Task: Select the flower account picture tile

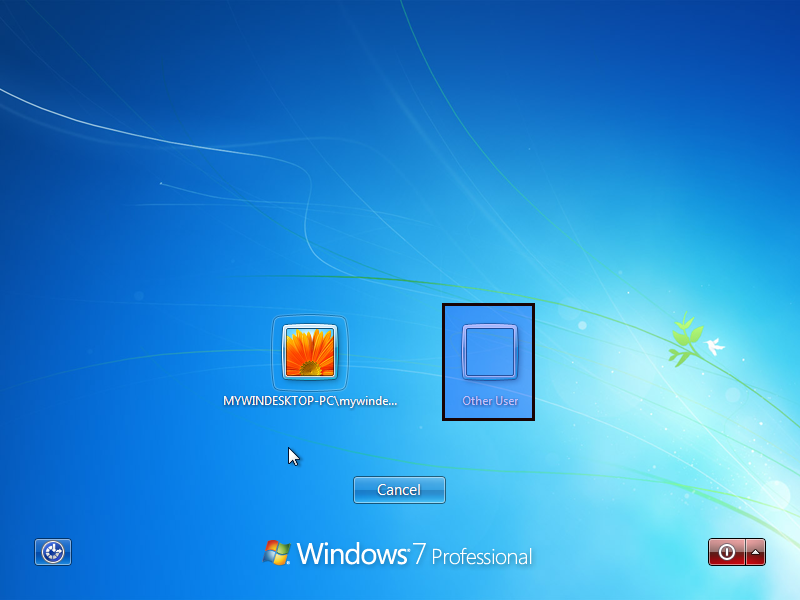Action: point(310,352)
